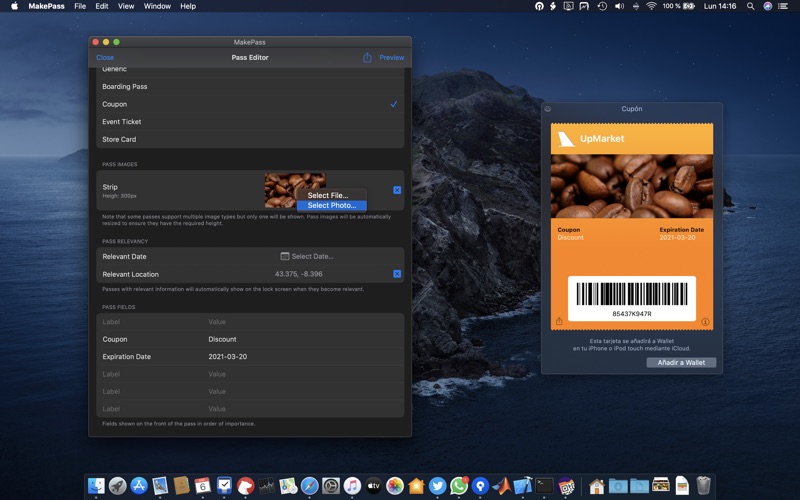Viewport: 800px width, 500px height.
Task: Open Terminal from the Dock
Action: pyautogui.click(x=544, y=486)
